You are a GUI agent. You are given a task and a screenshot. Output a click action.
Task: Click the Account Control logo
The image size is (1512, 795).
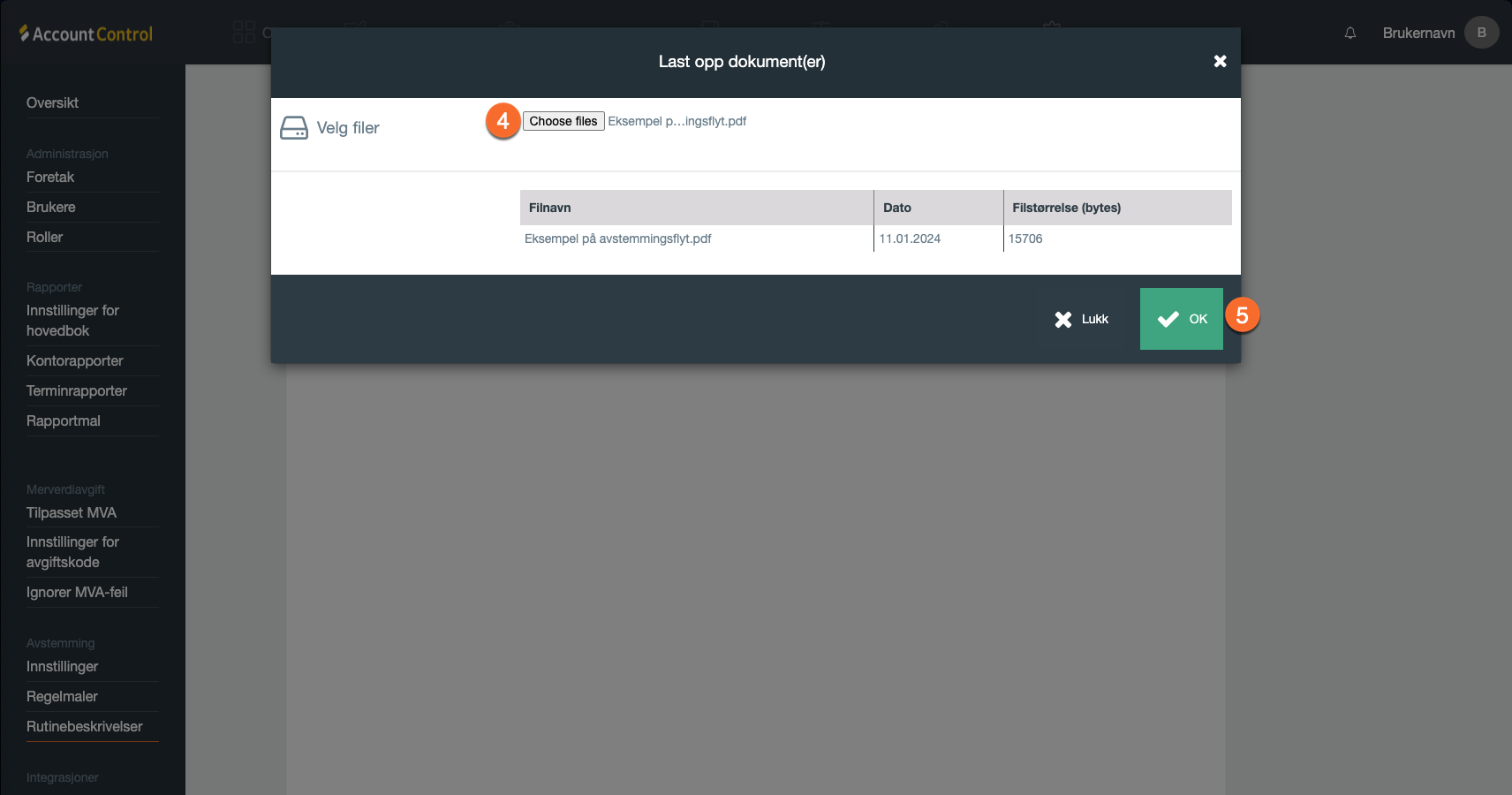click(87, 34)
